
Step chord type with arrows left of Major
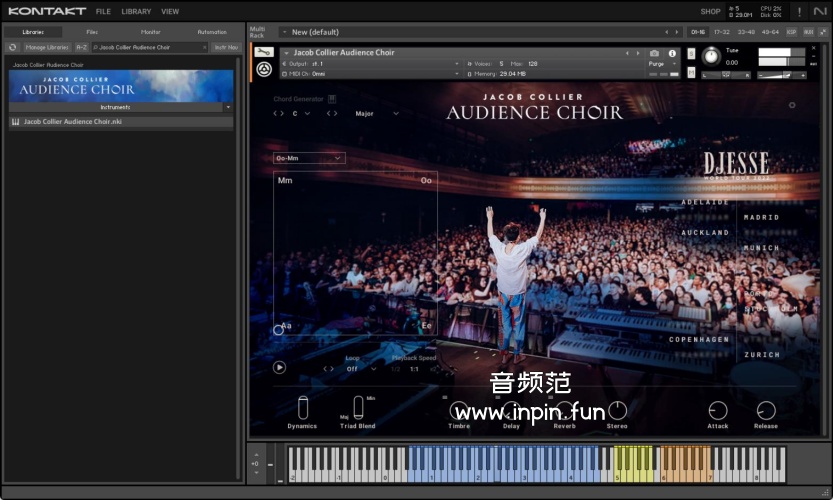332,113
